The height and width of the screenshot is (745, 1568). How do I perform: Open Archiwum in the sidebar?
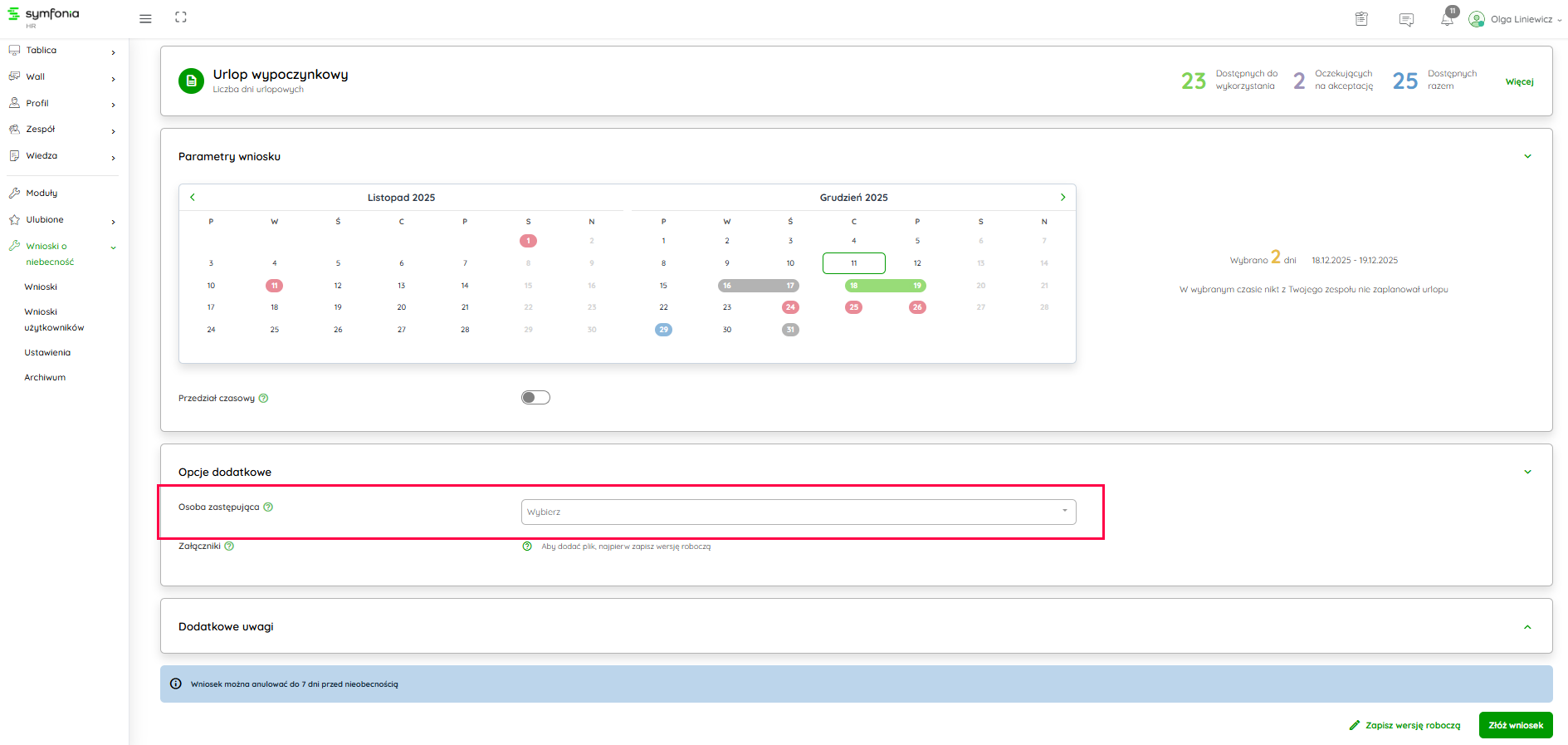click(x=45, y=378)
